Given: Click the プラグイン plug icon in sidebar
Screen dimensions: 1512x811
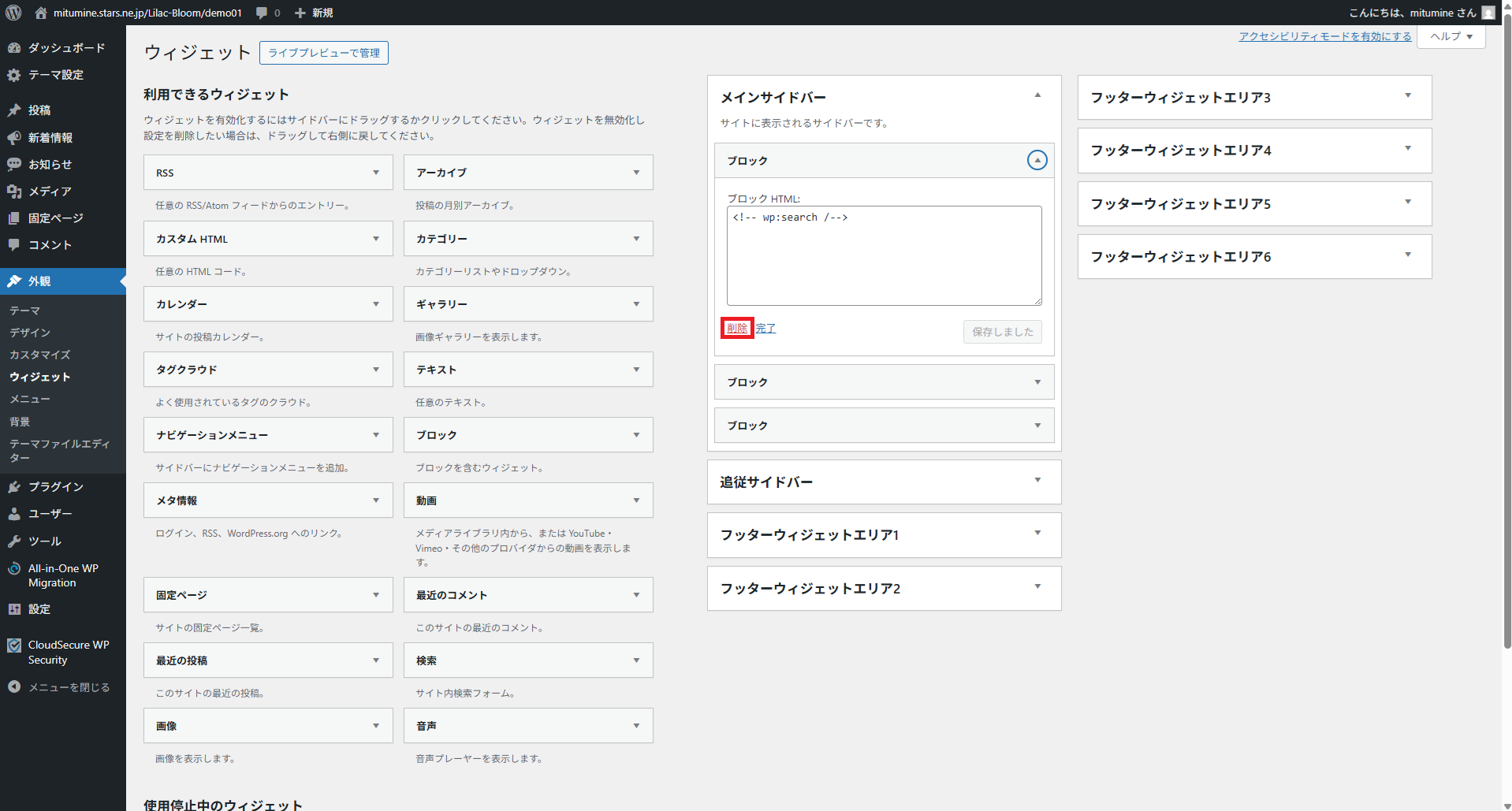Looking at the screenshot, I should click(14, 487).
